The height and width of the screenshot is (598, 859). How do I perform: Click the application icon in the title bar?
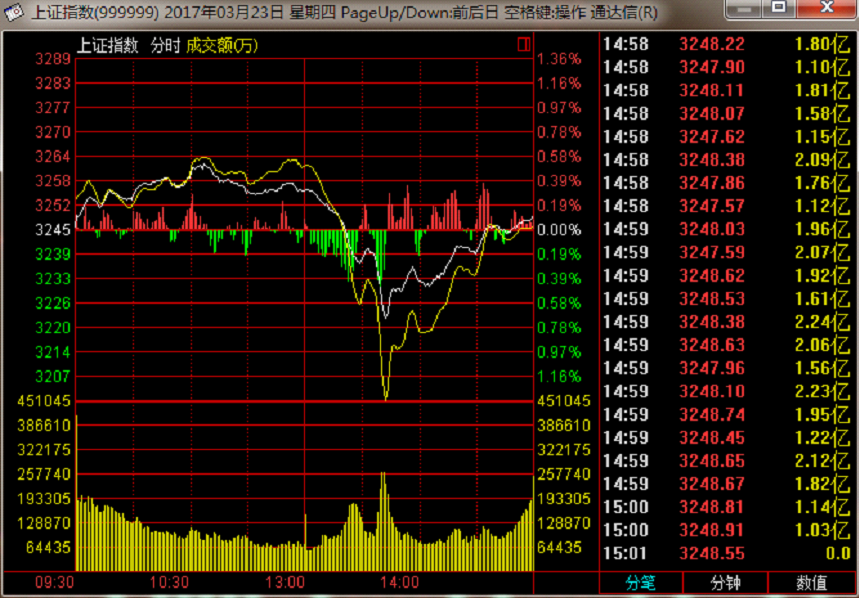coord(14,12)
